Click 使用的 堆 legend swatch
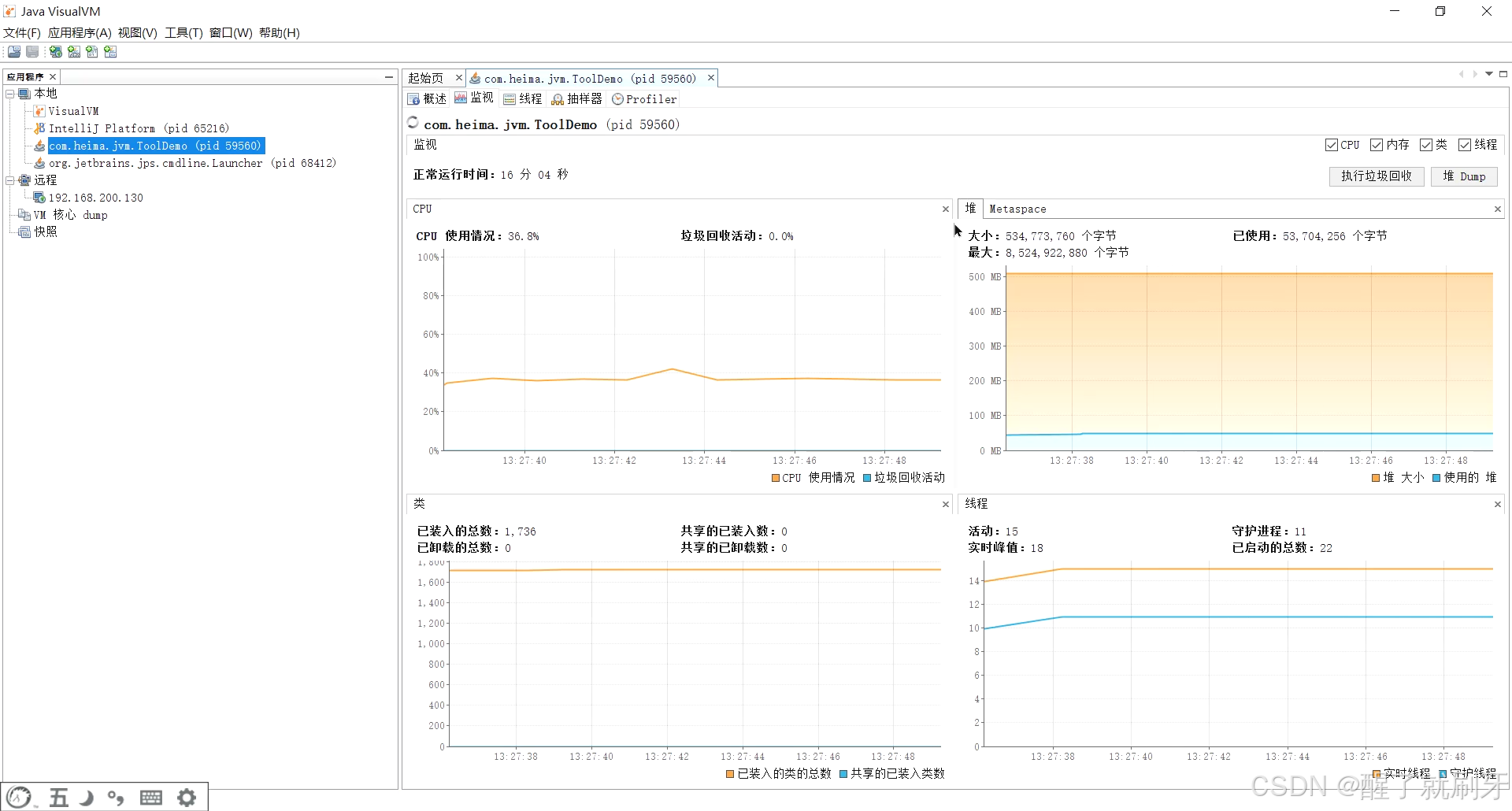 point(1436,478)
